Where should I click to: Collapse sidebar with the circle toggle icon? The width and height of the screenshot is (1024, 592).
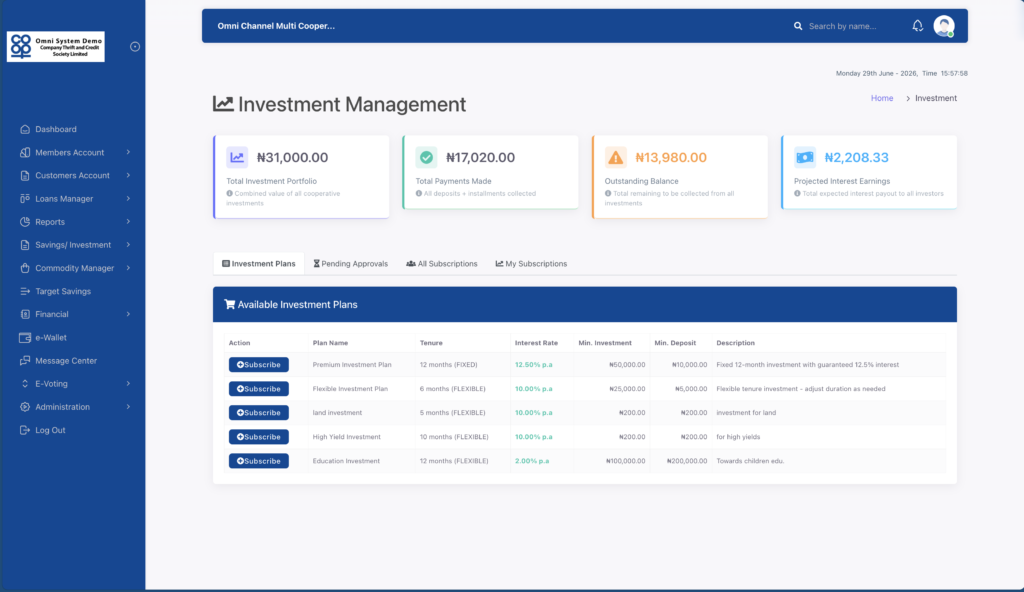[135, 46]
